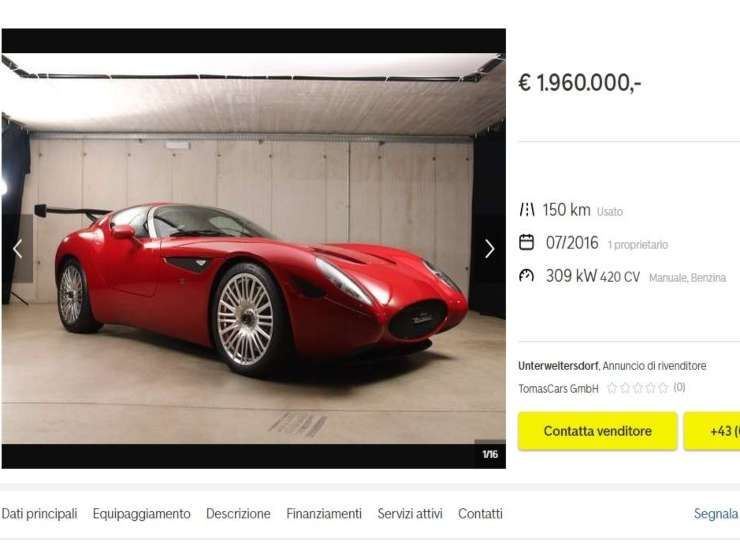Click the +43 phone number button
This screenshot has width=740, height=556.
tap(712, 431)
